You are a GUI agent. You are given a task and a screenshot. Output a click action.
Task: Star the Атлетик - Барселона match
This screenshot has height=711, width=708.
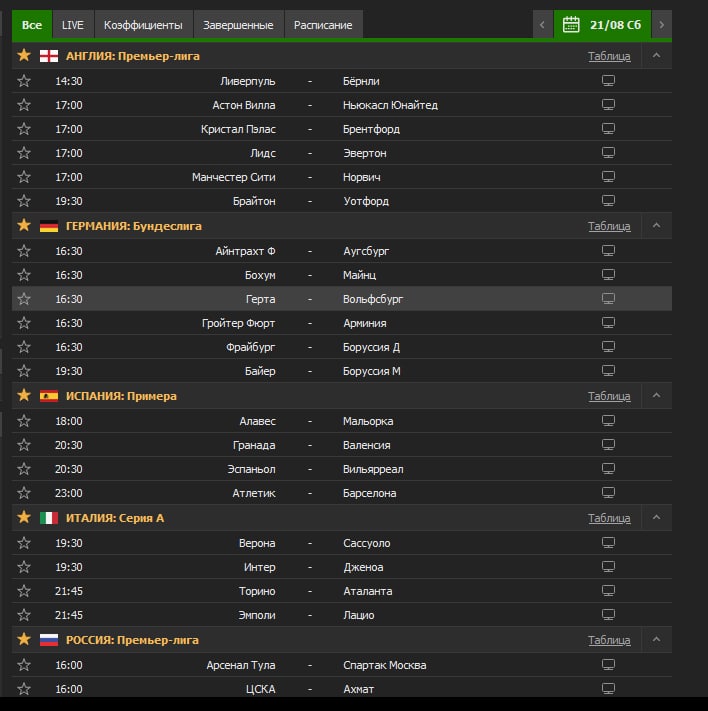click(x=24, y=493)
